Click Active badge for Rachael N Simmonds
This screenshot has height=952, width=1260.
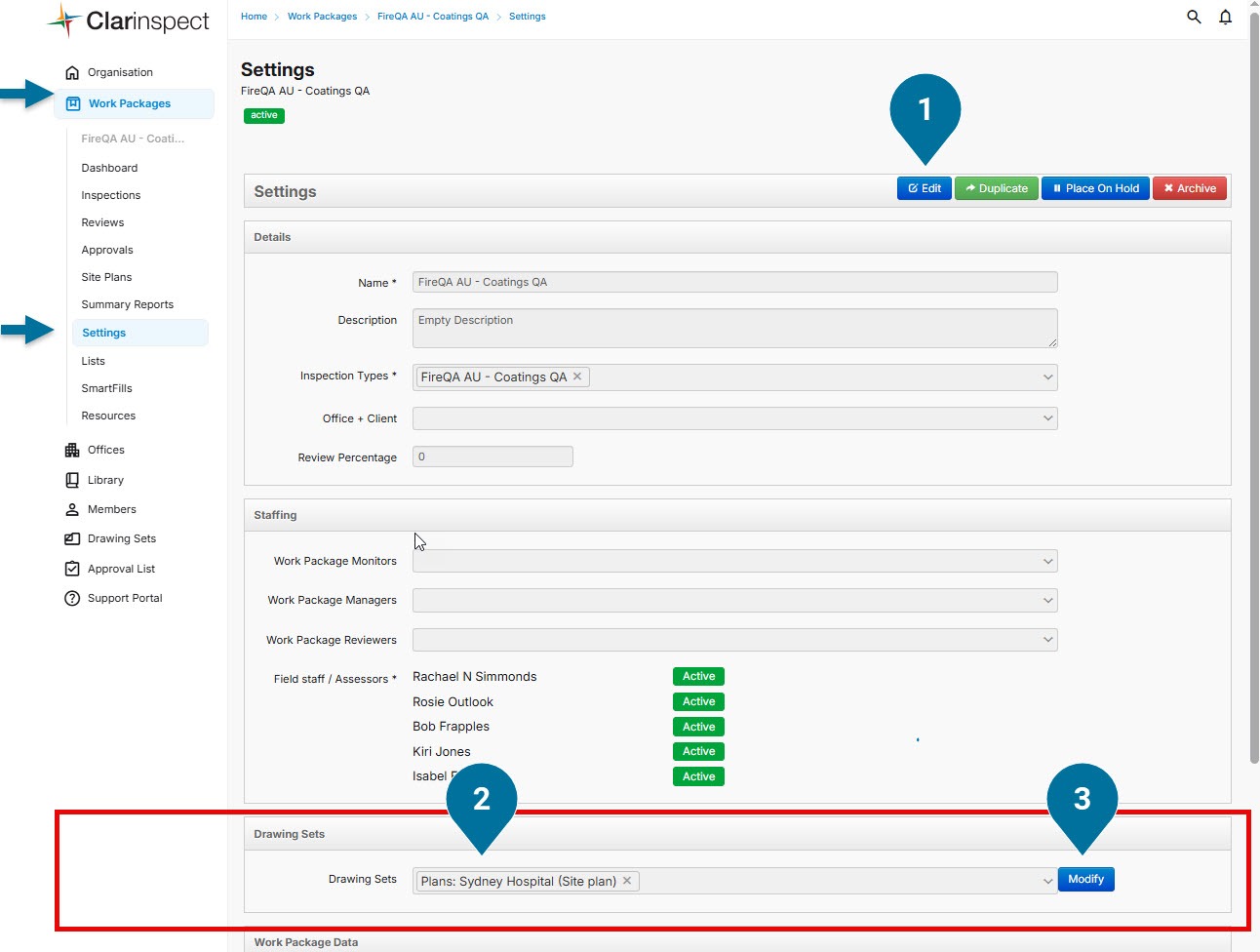(698, 676)
